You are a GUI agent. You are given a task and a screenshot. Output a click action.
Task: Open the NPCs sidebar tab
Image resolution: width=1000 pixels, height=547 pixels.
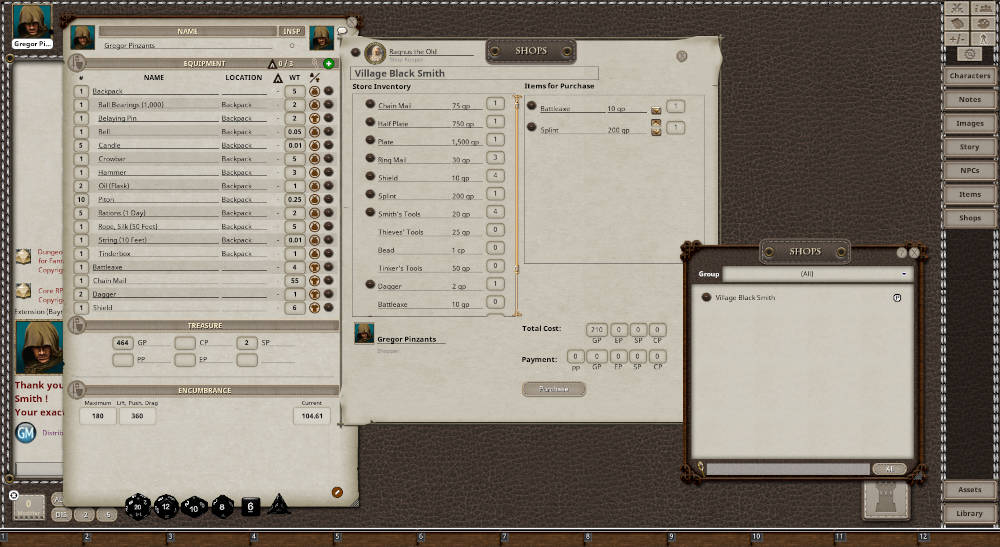(969, 170)
